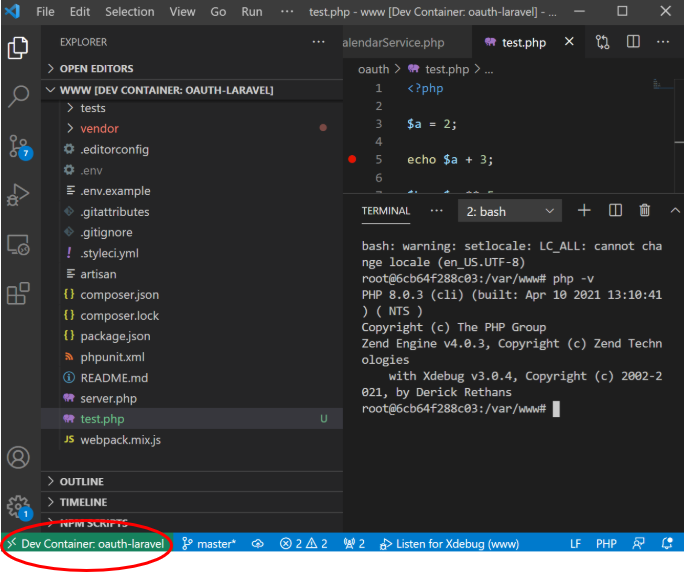
Task: Open terminal selector dropdown 2: bash
Action: click(x=509, y=211)
